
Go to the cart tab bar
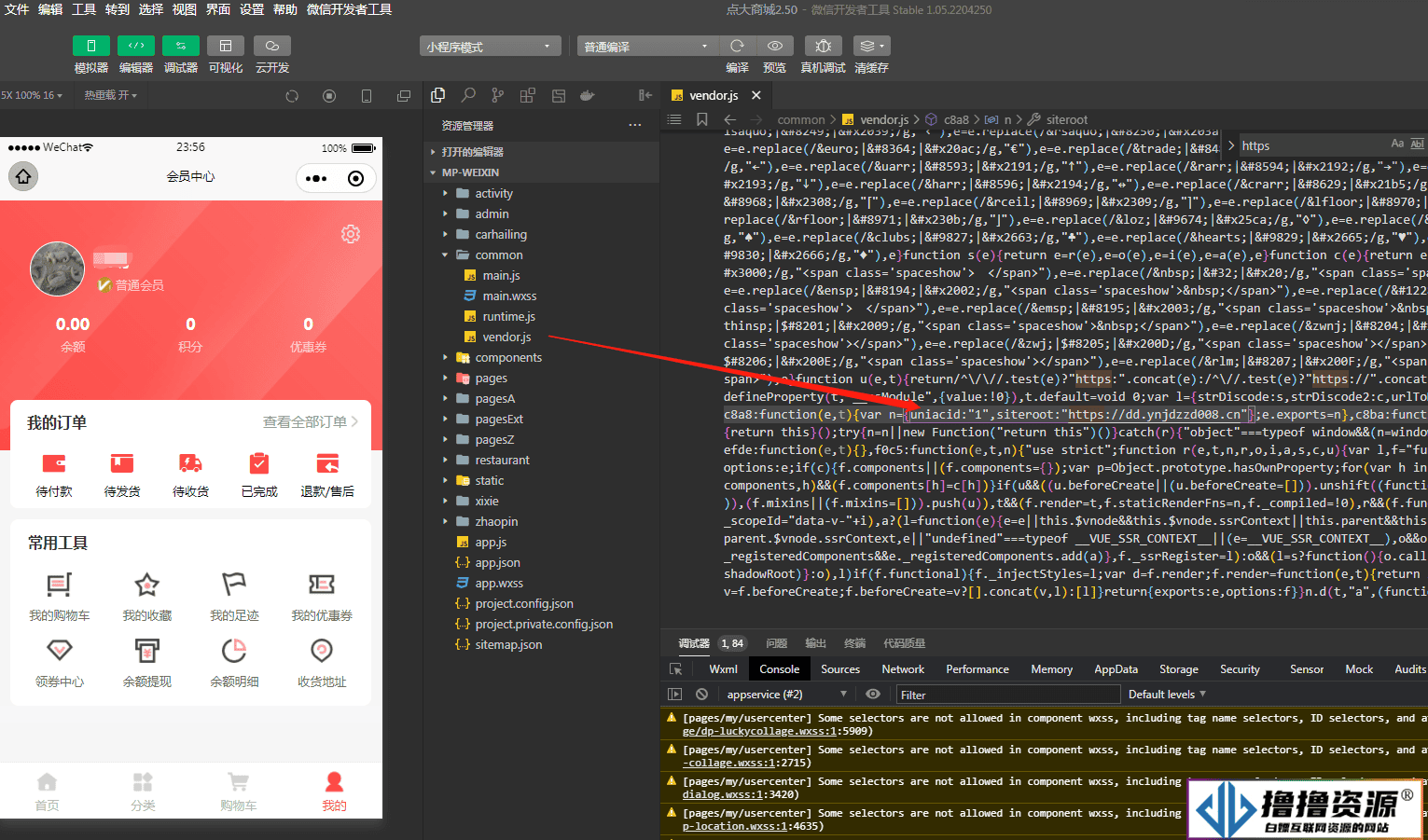point(239,792)
